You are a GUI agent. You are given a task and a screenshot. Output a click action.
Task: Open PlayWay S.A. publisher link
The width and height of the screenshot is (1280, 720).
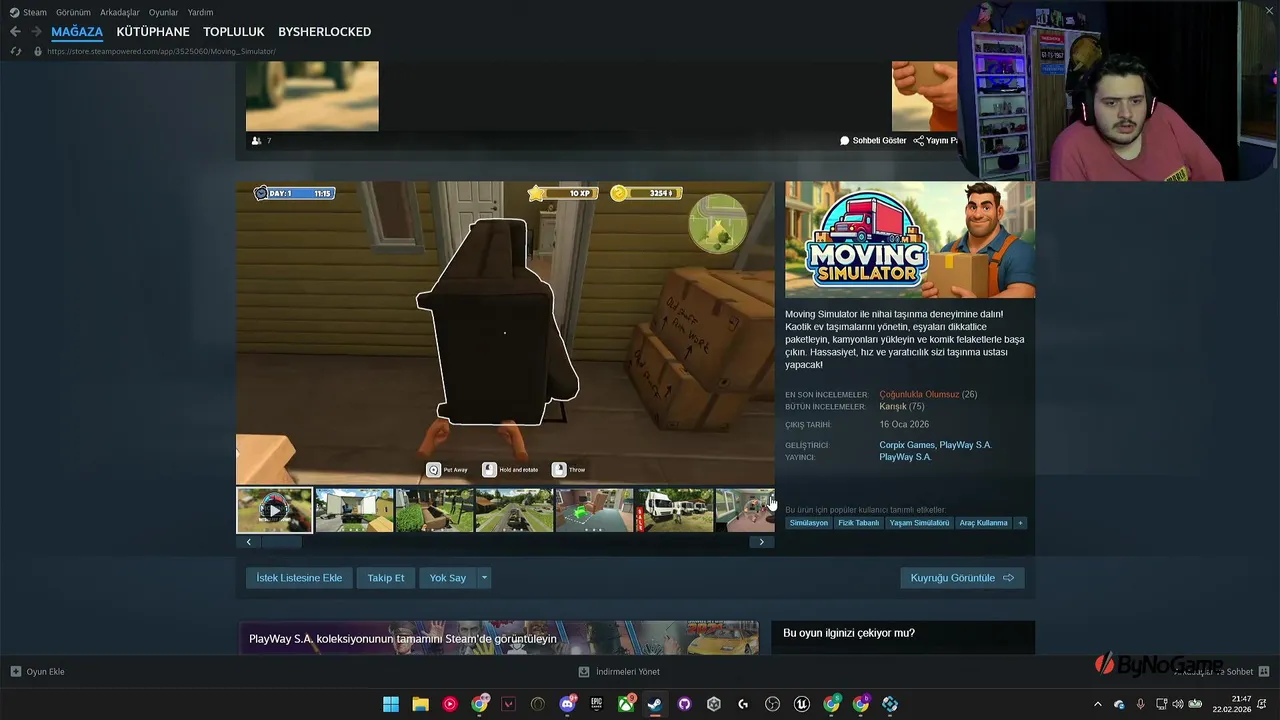905,457
